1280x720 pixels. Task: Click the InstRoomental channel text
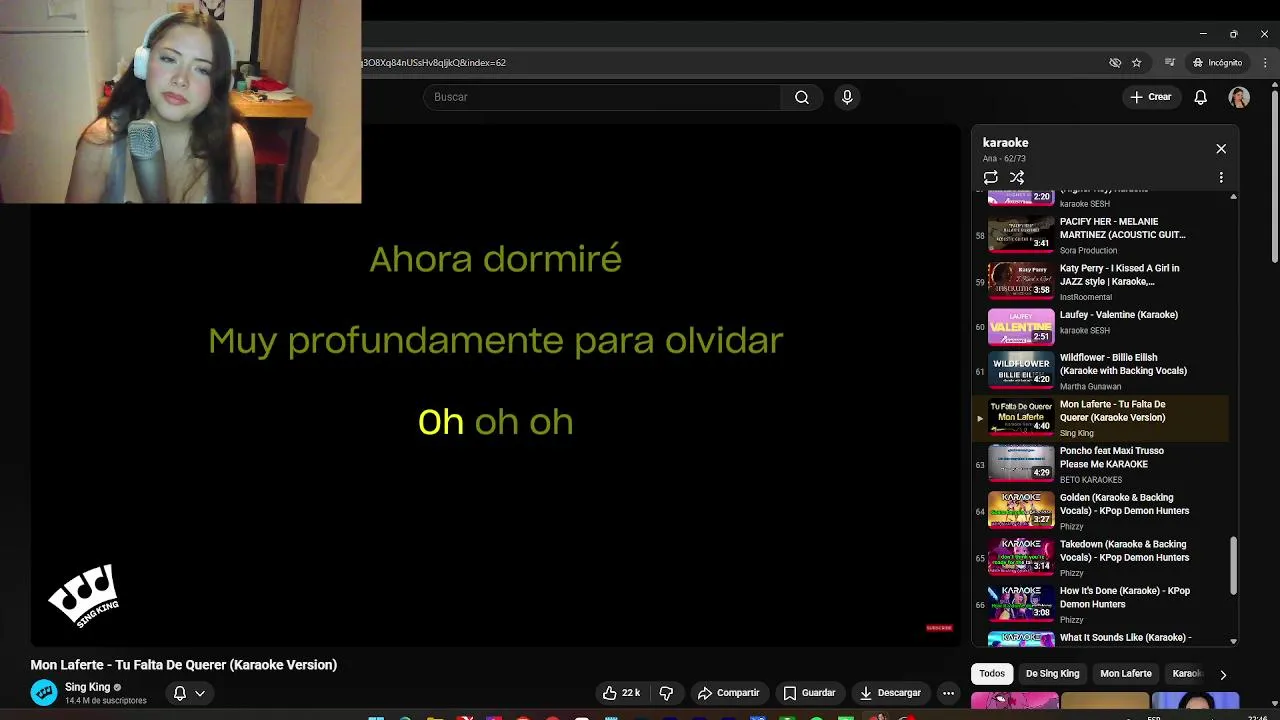1086,297
